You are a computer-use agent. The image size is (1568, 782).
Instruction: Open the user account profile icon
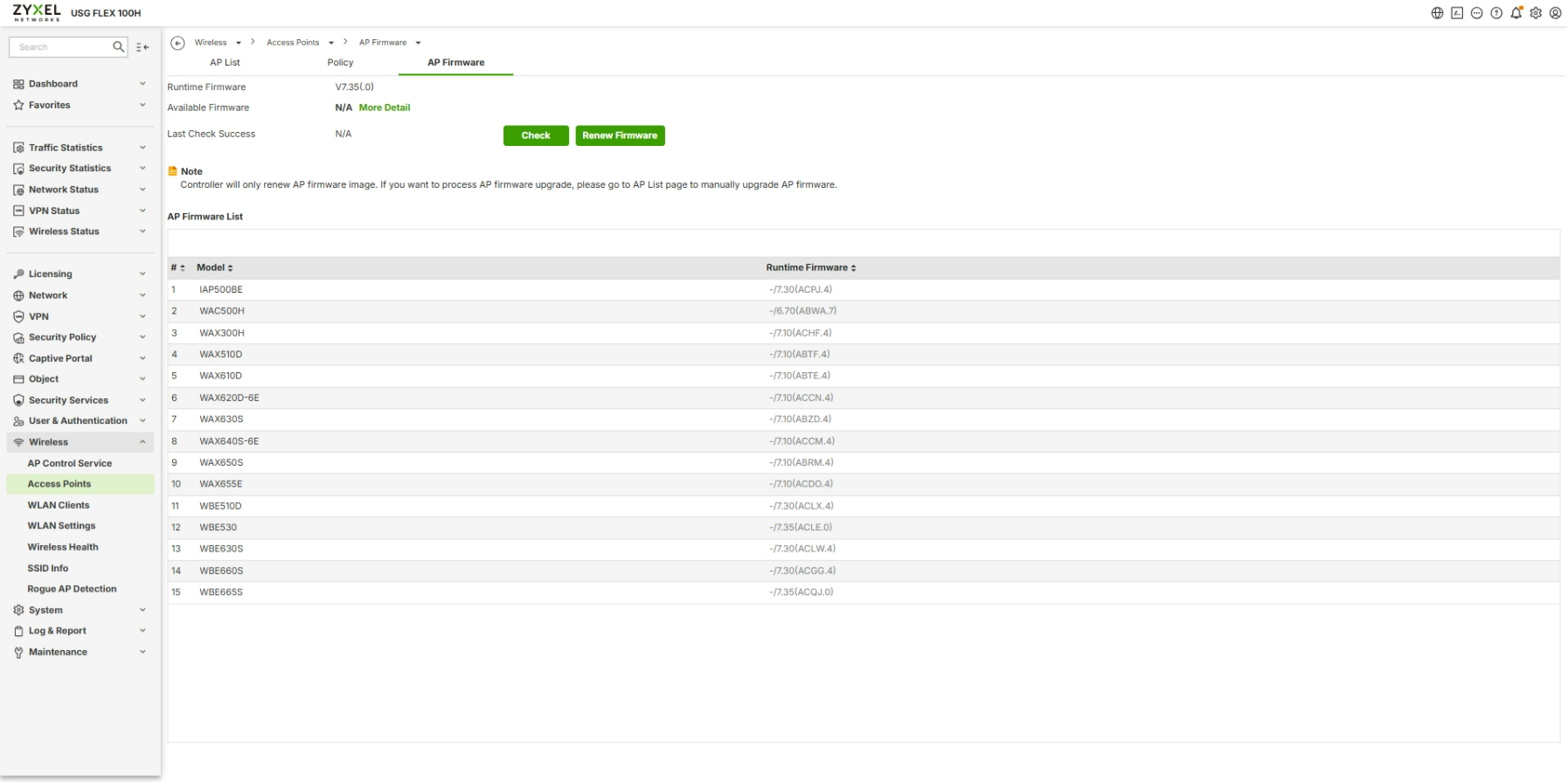1556,13
